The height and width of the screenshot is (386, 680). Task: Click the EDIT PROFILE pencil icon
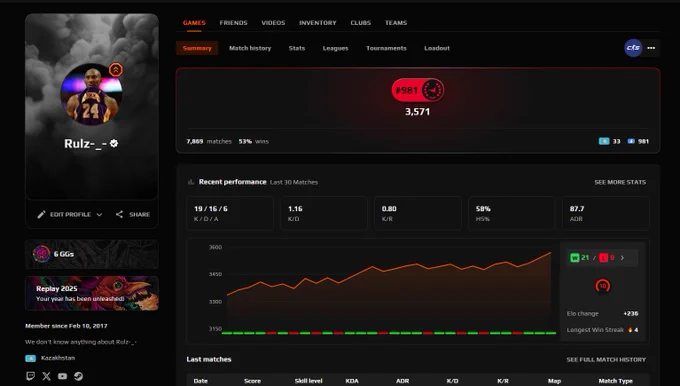41,214
